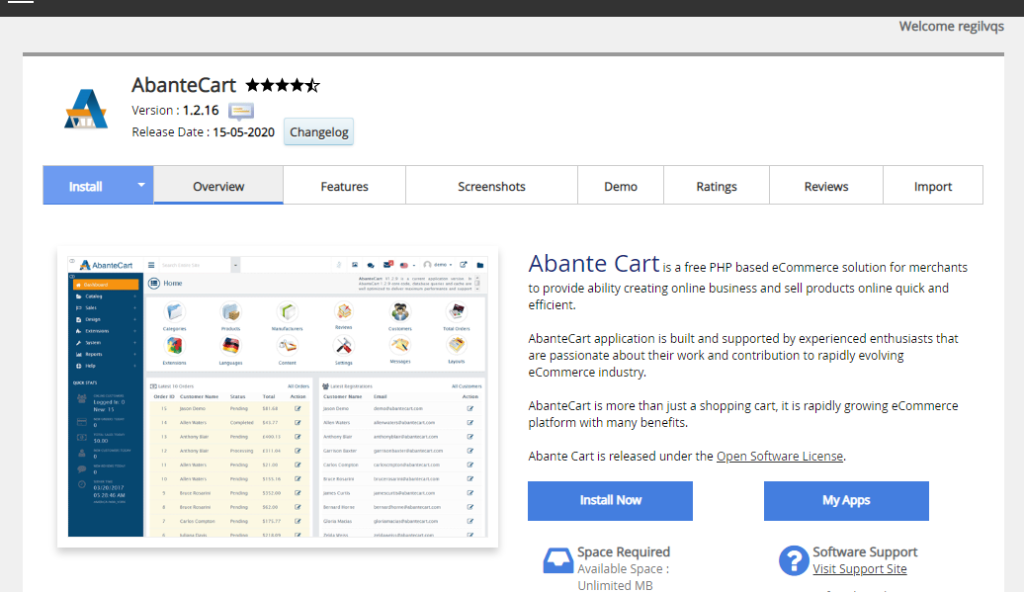Click the 'Space Required' label
This screenshot has width=1024, height=592.
[624, 552]
